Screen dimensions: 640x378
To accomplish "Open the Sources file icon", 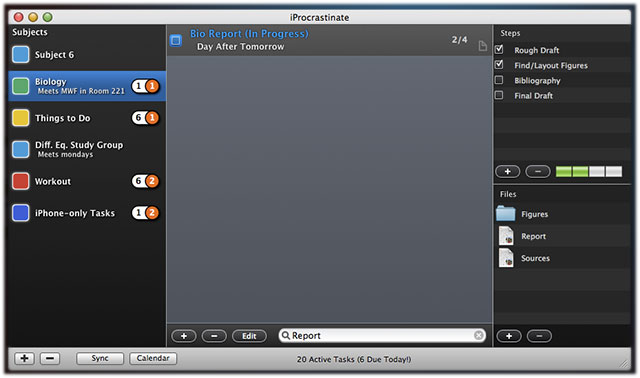I will click(x=506, y=258).
